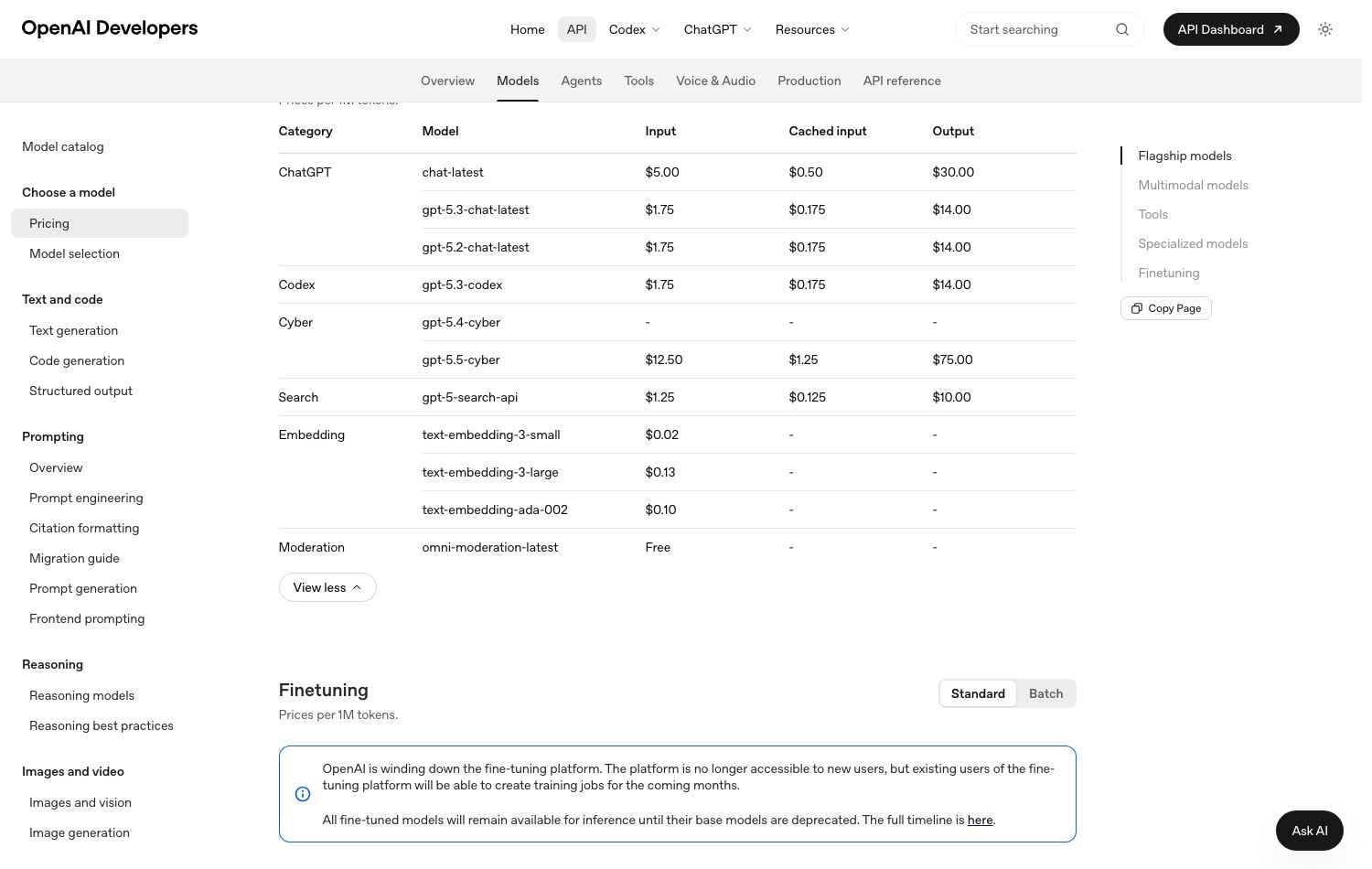Click the text-embedding-ada-002 model cell

point(495,510)
